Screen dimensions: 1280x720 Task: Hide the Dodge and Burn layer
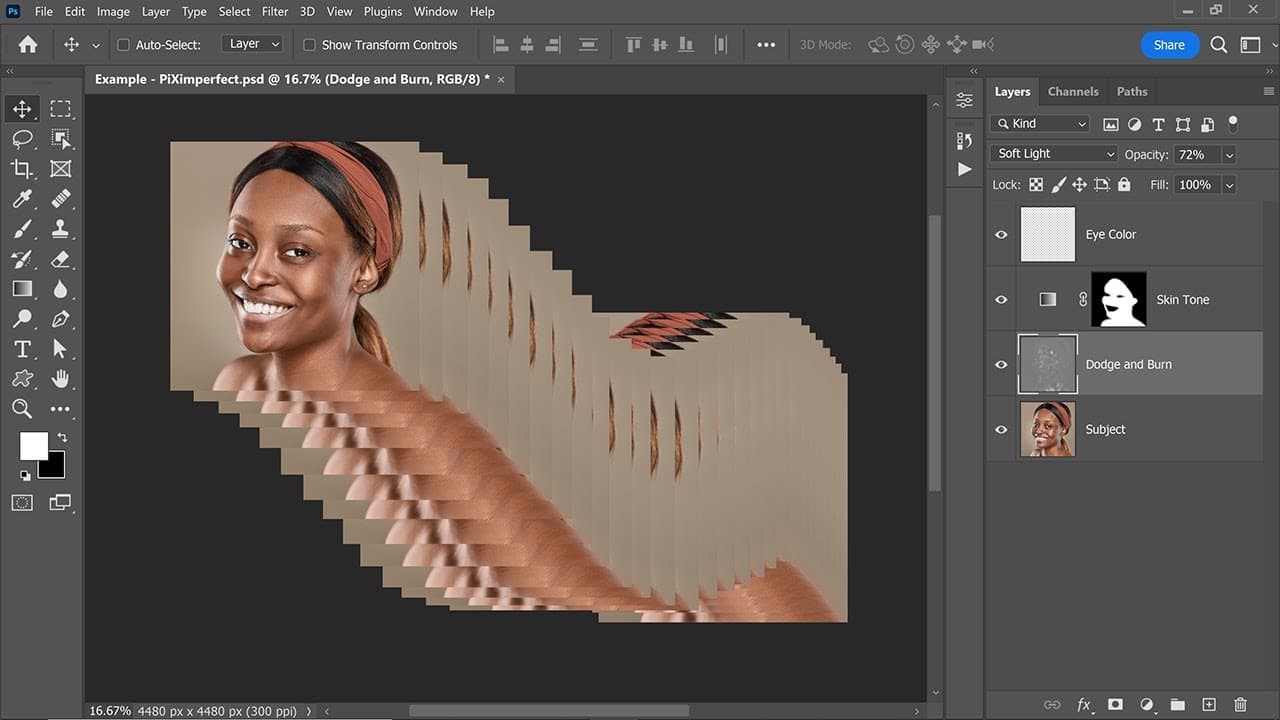pyautogui.click(x=1001, y=364)
